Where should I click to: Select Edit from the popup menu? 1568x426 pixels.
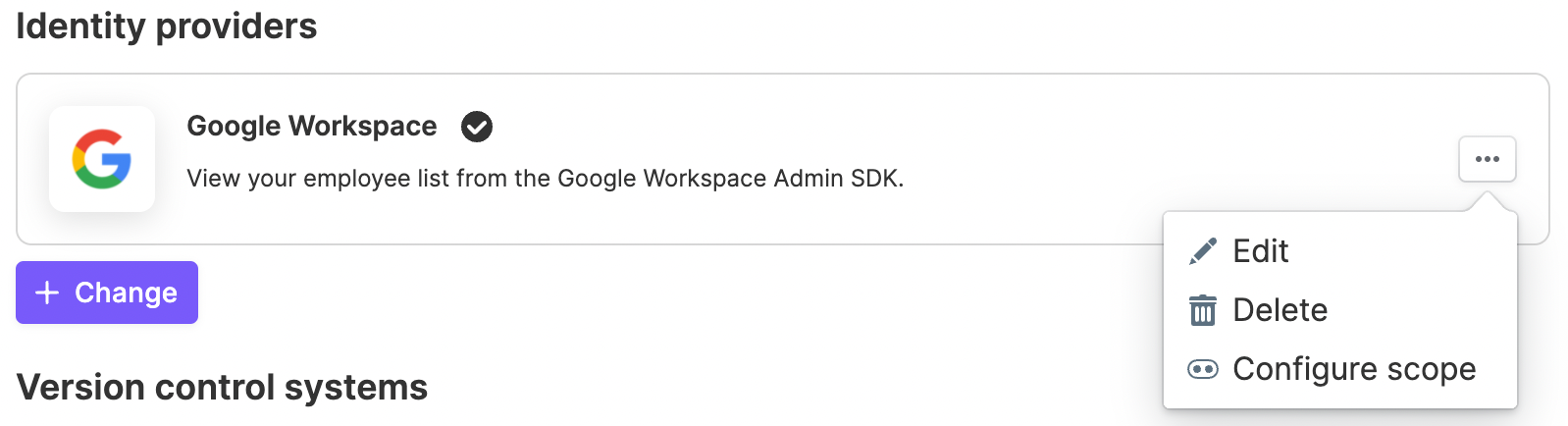pyautogui.click(x=1340, y=251)
